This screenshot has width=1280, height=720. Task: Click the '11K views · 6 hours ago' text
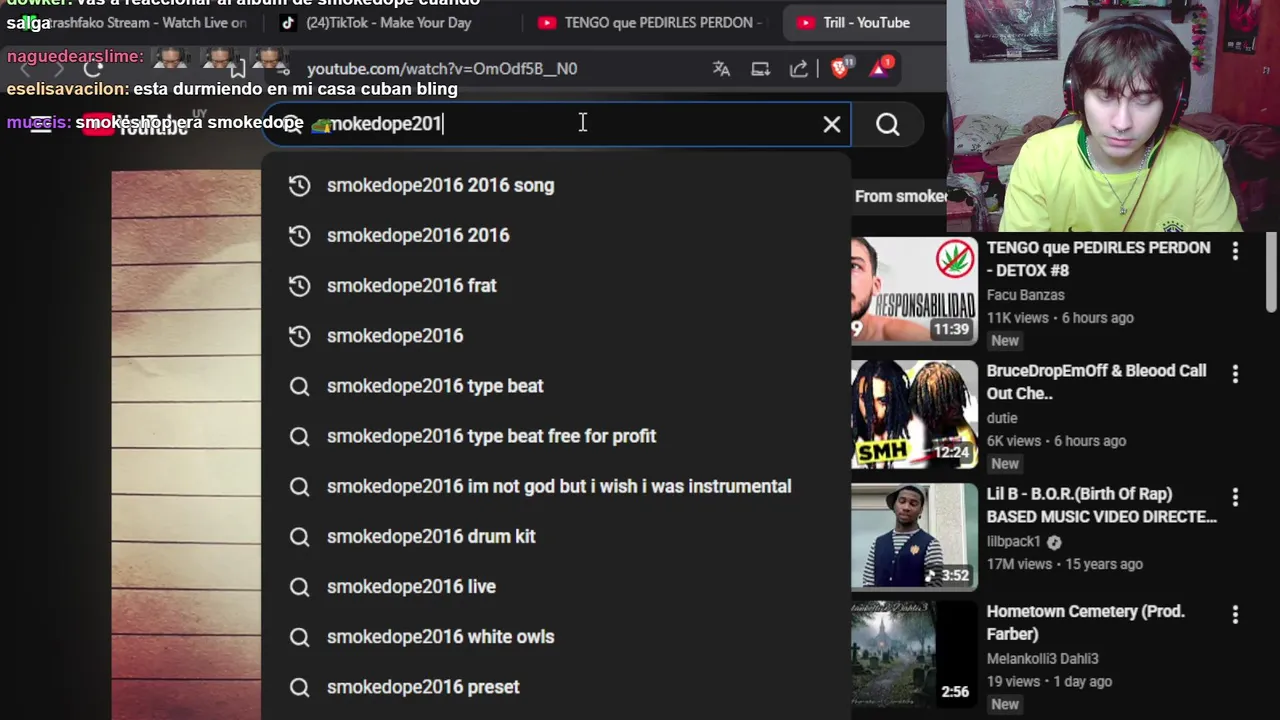(1060, 318)
